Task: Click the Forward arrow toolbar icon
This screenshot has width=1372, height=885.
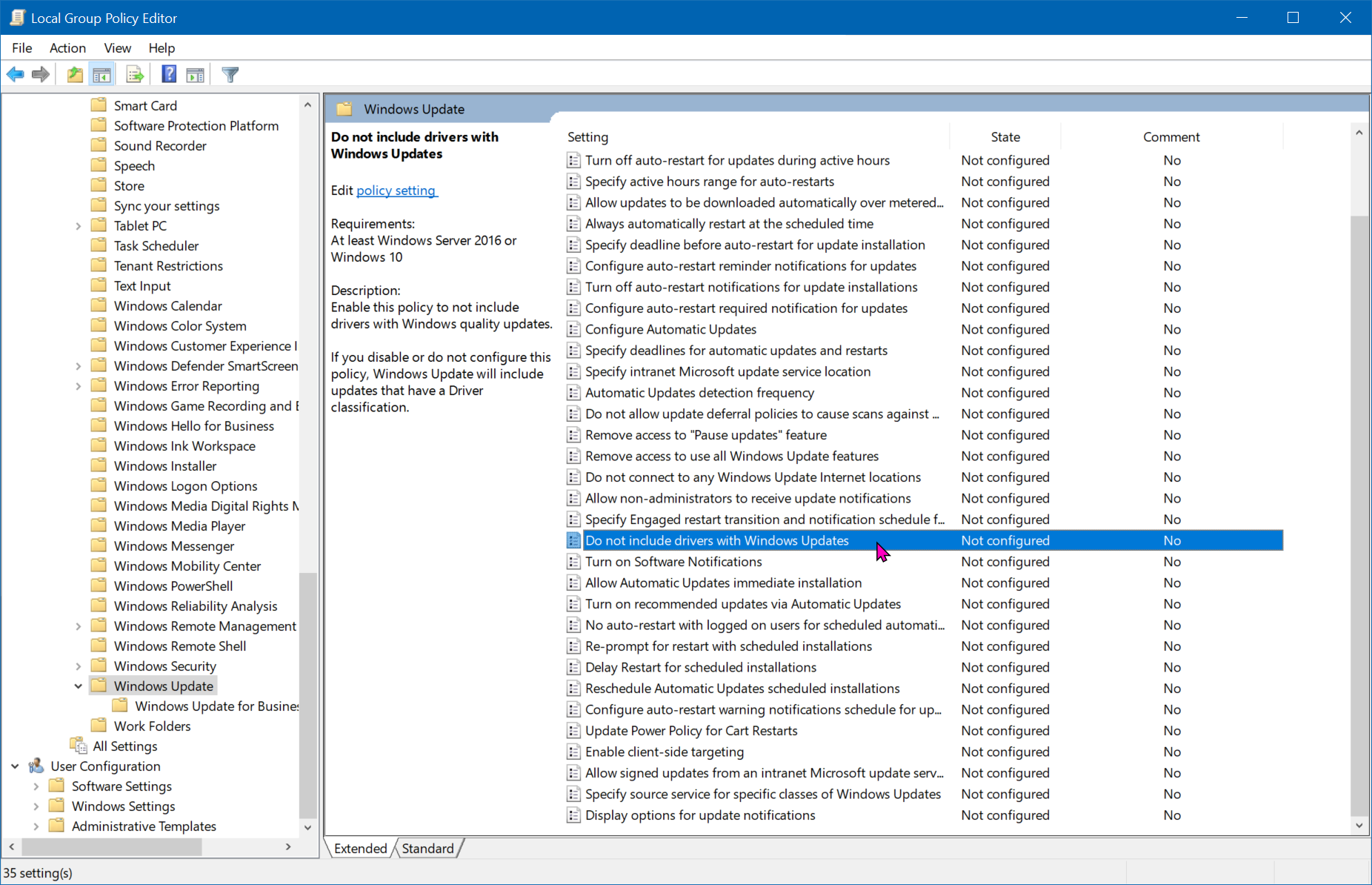Action: pos(41,74)
